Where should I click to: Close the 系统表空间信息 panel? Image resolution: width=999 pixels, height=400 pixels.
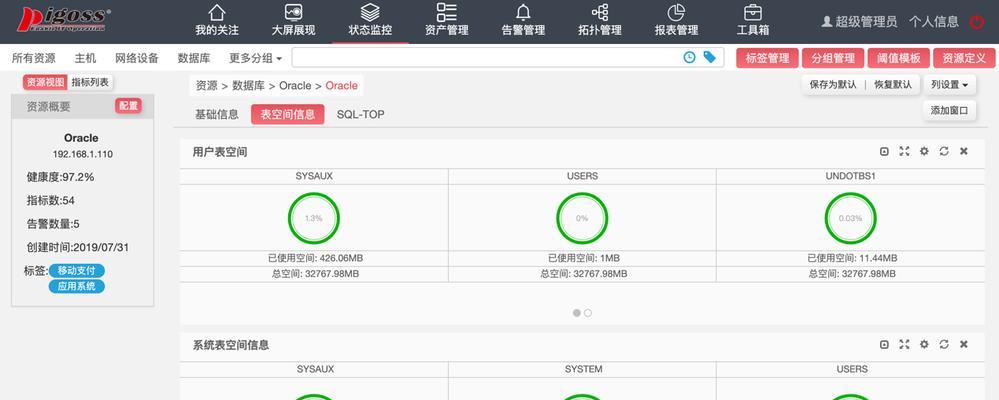[x=964, y=345]
